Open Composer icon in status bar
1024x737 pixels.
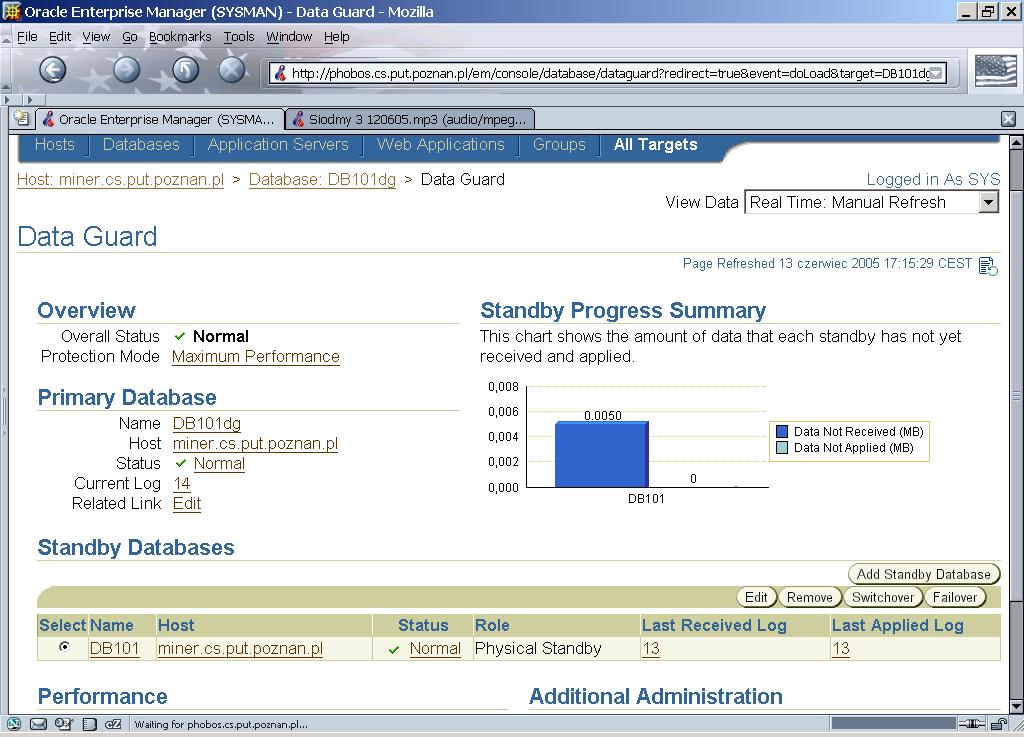[x=63, y=723]
